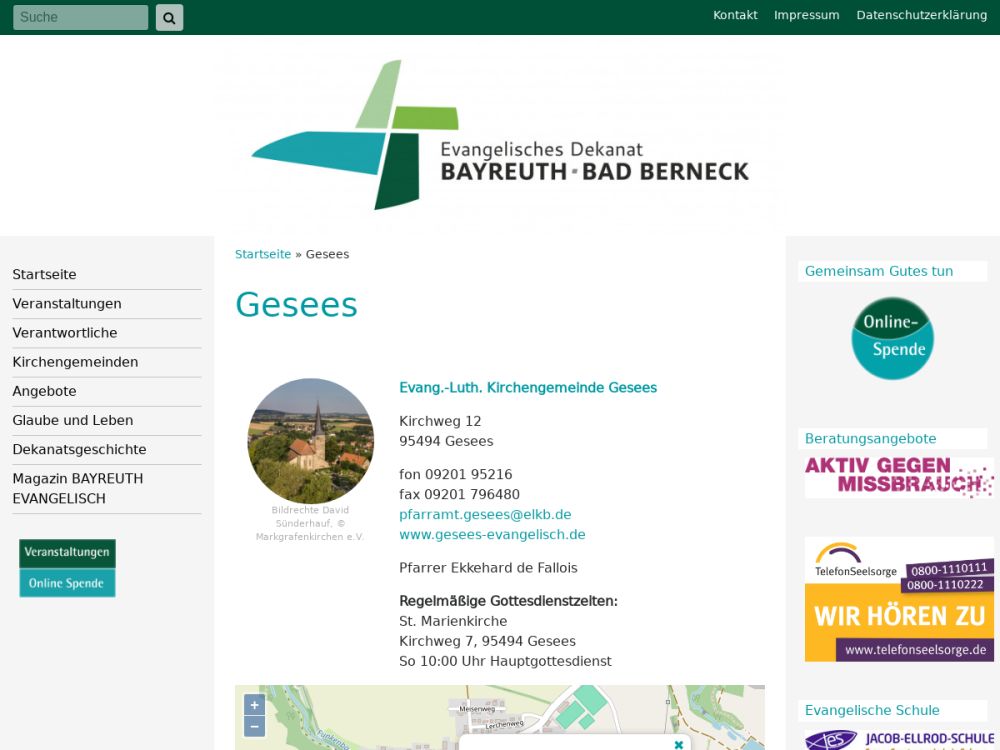
Task: Click the Gesees church photo
Action: [x=310, y=440]
